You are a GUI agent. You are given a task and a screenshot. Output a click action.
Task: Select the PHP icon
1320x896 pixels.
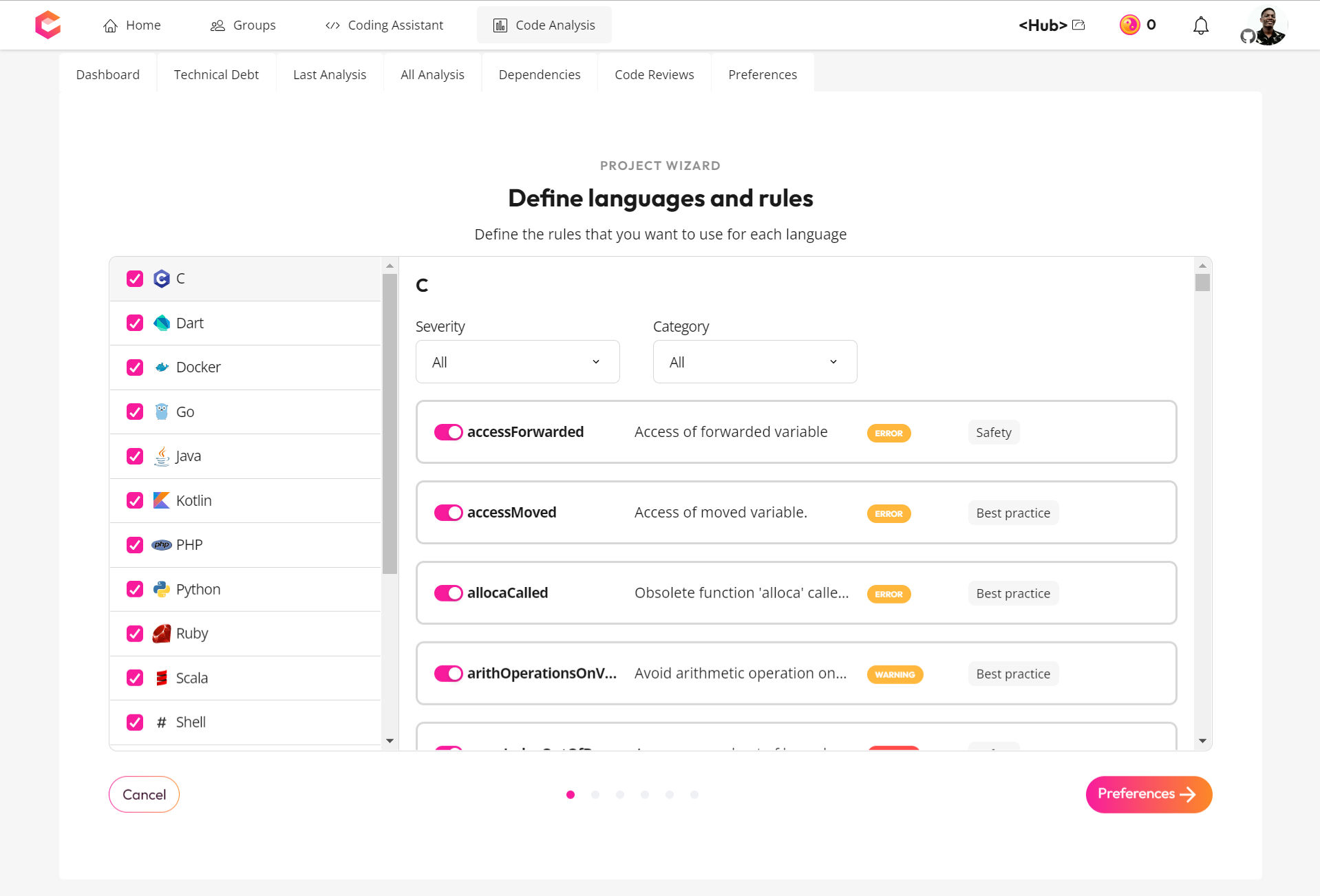pyautogui.click(x=161, y=544)
